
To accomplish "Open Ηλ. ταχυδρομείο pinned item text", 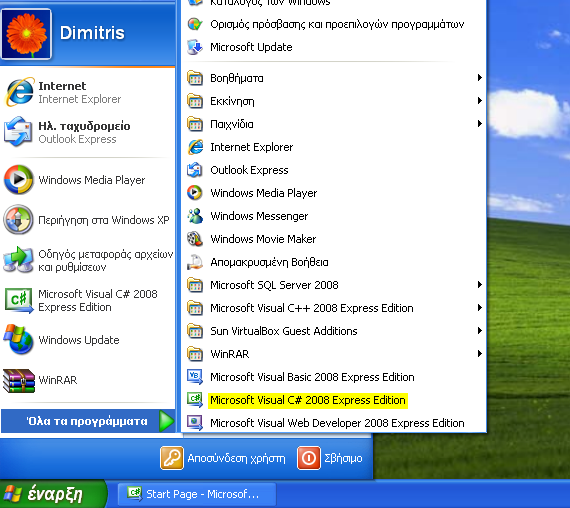I will (x=84, y=126).
